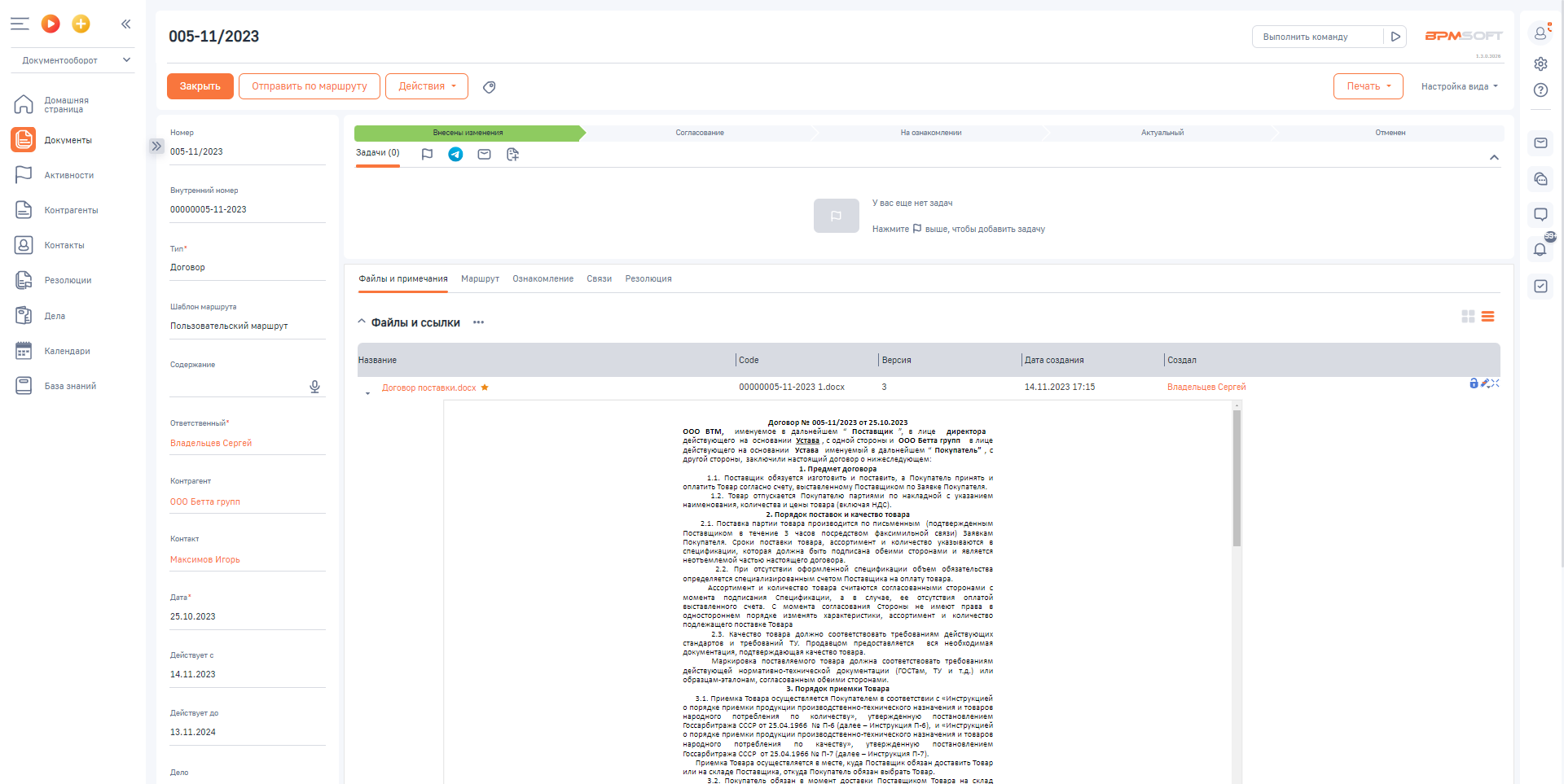Click the orange play process button

coord(51,24)
